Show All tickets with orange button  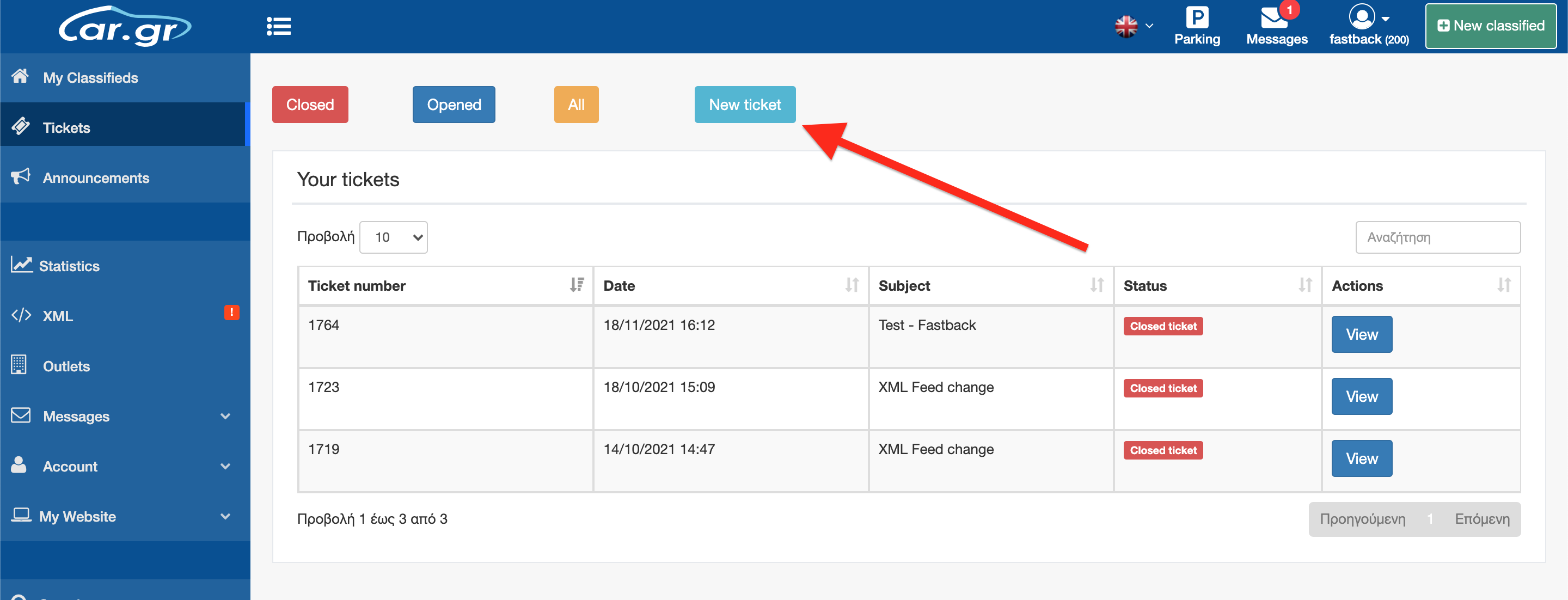pos(576,105)
